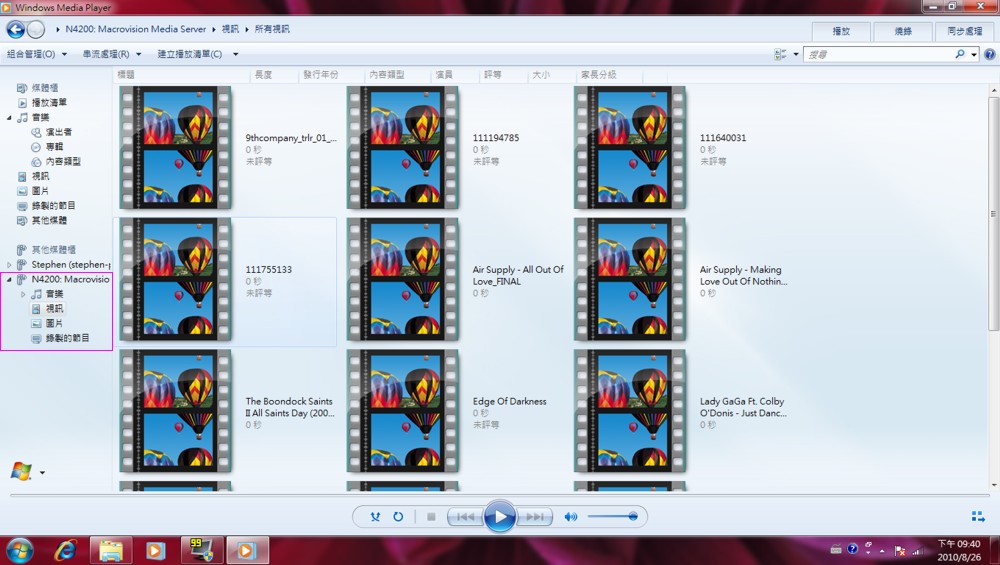Expand the arrow next to 建立播放清單(C)
Screen dimensions: 1000x565
click(235, 54)
